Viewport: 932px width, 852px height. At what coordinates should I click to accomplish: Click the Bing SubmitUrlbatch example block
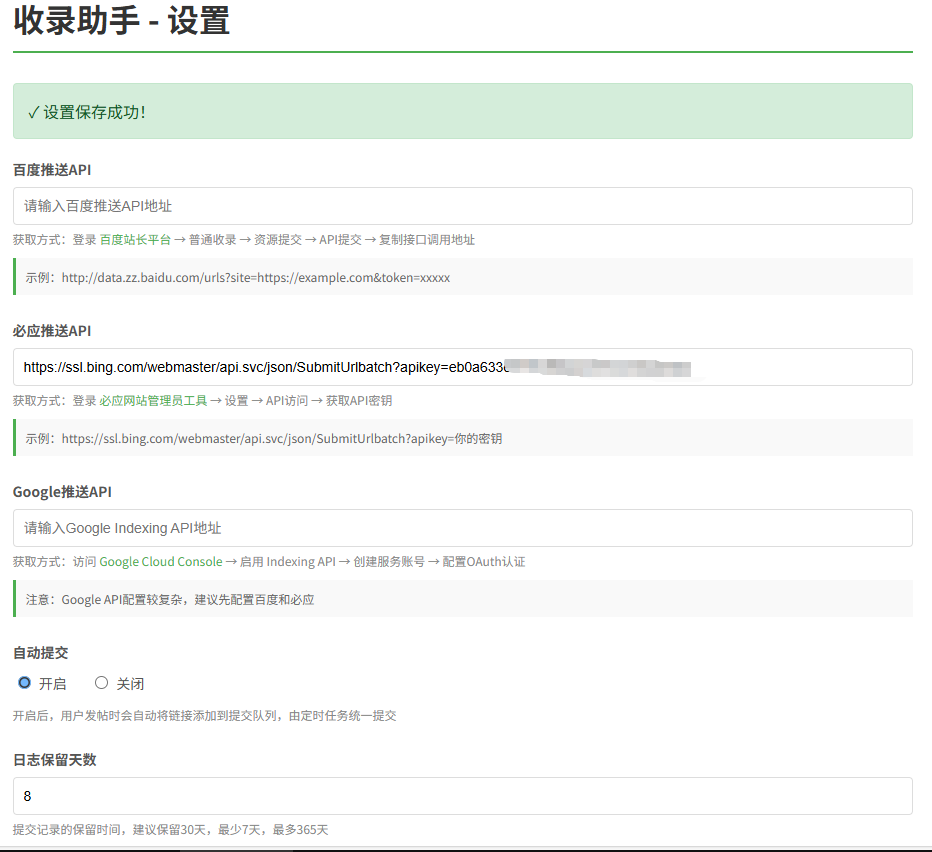[x=462, y=438]
